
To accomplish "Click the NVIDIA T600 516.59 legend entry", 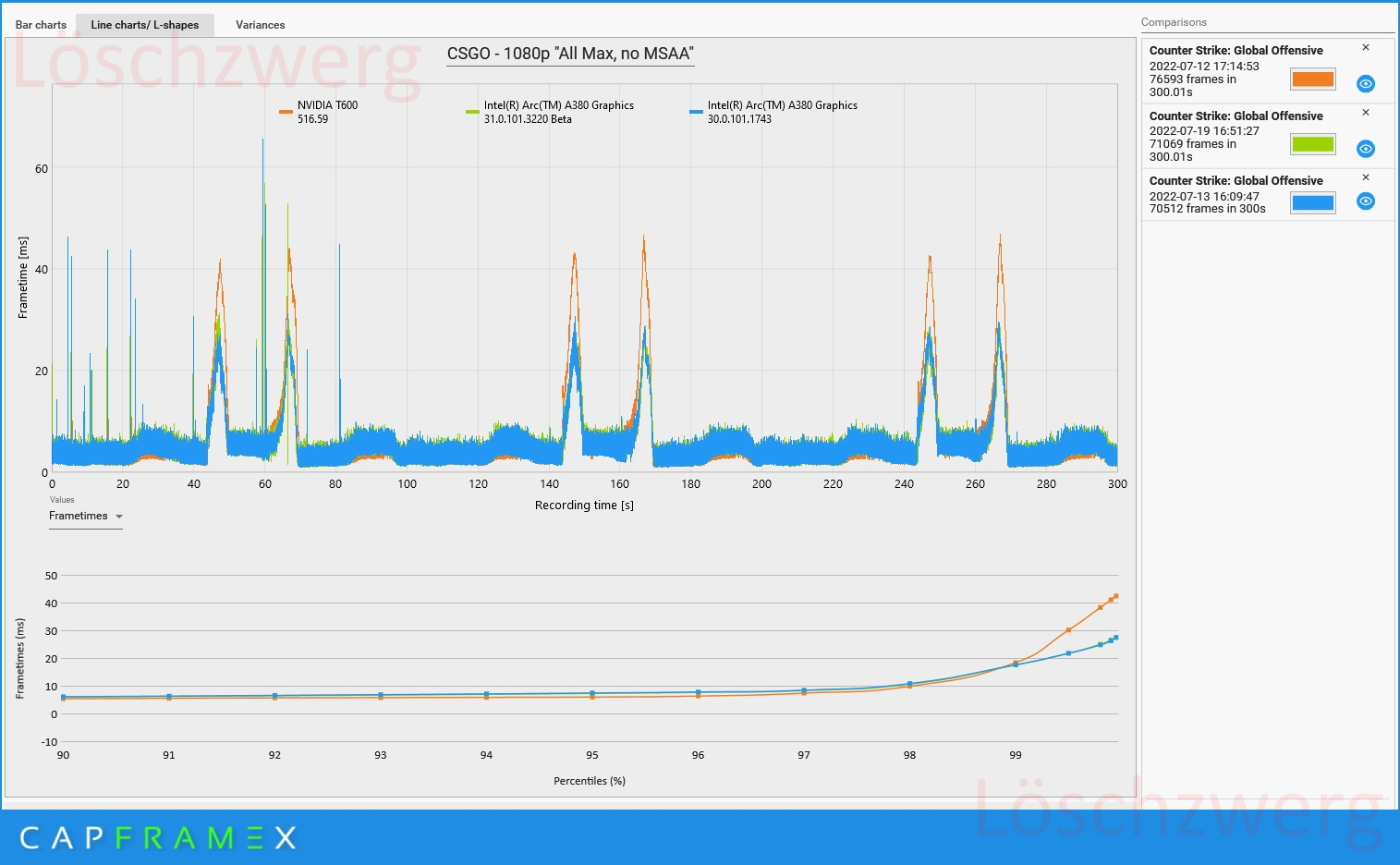I will tap(319, 112).
